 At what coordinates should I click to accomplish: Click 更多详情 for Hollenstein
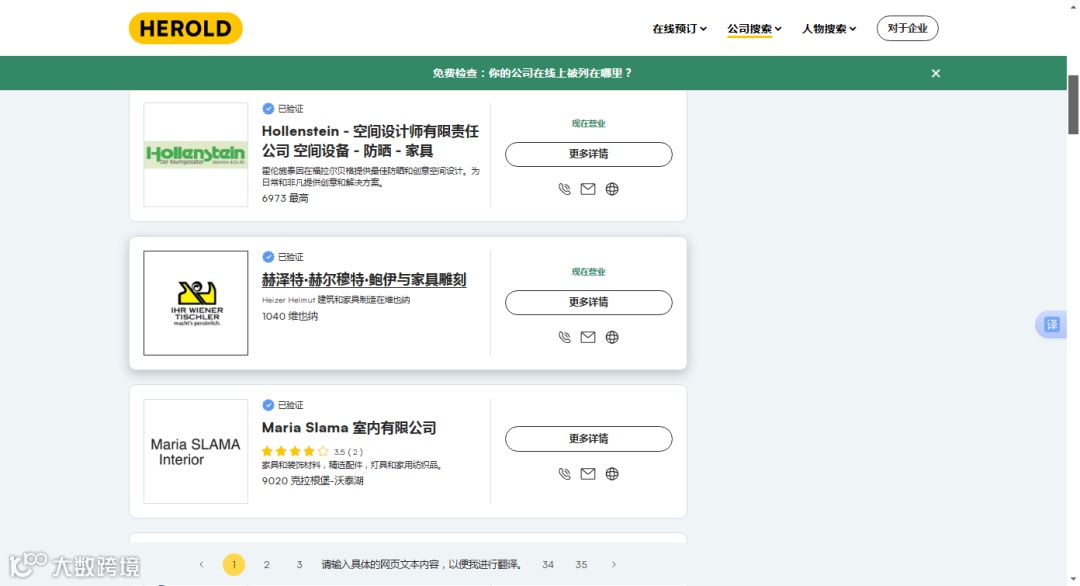pos(589,154)
